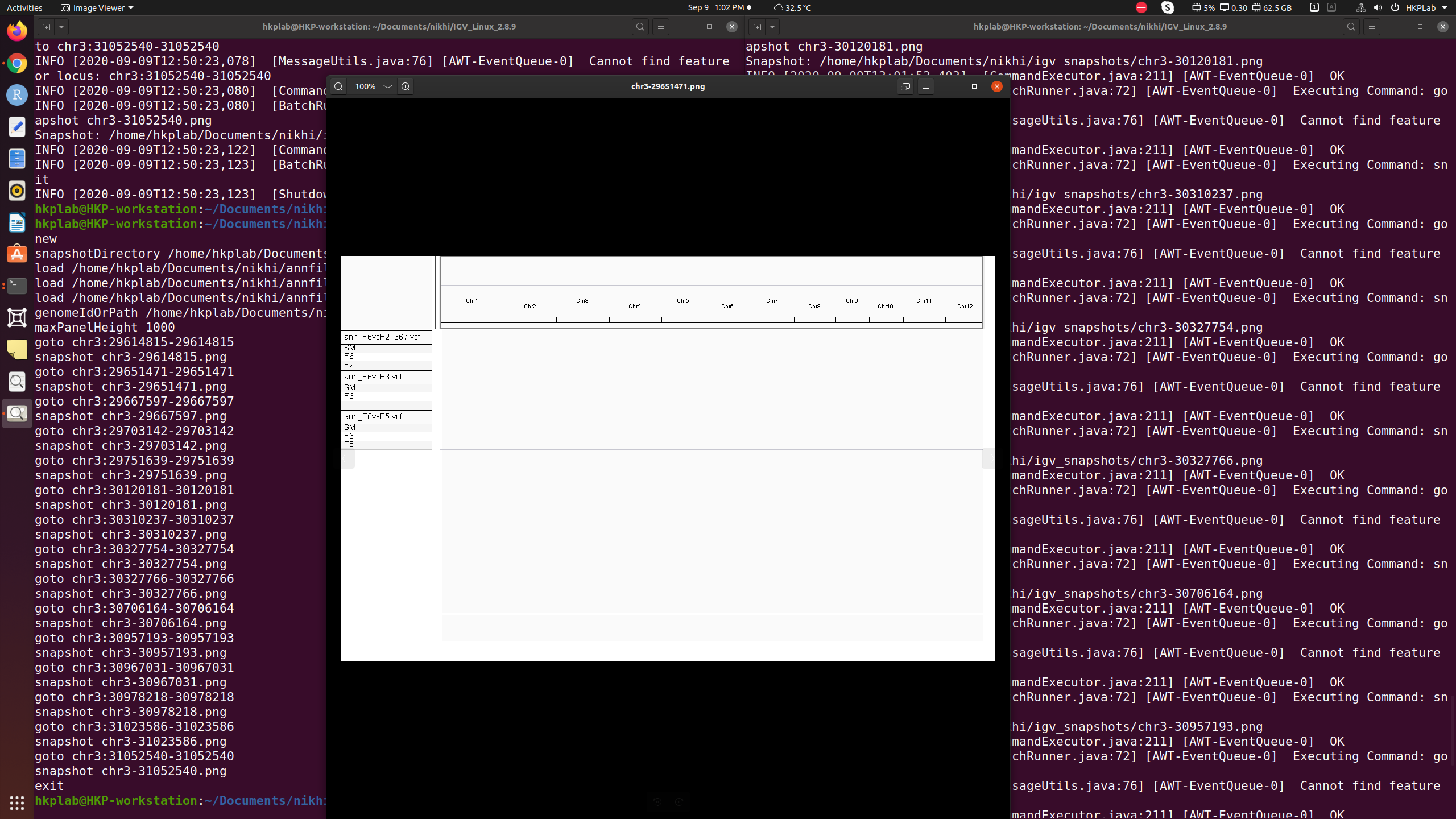
Task: Open the Rhythmbox music player icon
Action: [x=16, y=191]
